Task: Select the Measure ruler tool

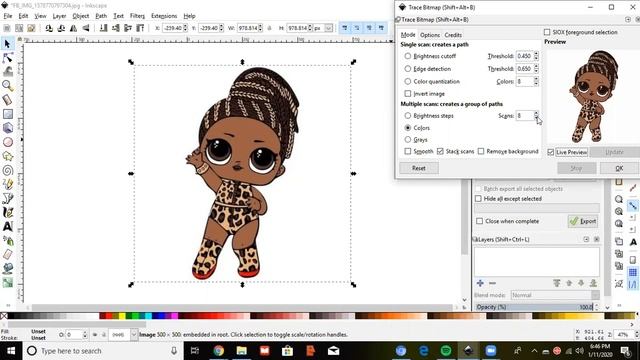Action: point(7,100)
